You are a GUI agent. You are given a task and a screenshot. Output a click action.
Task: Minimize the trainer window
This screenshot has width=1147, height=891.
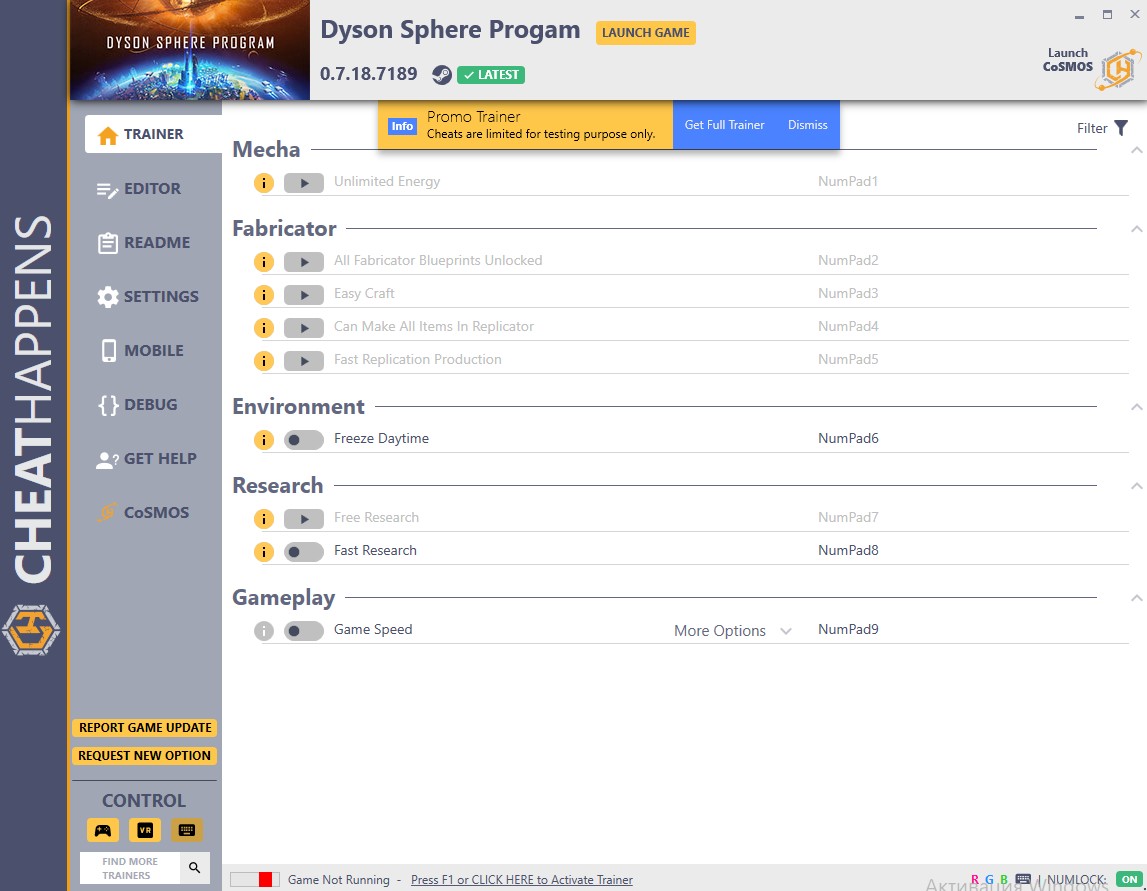pyautogui.click(x=1080, y=15)
